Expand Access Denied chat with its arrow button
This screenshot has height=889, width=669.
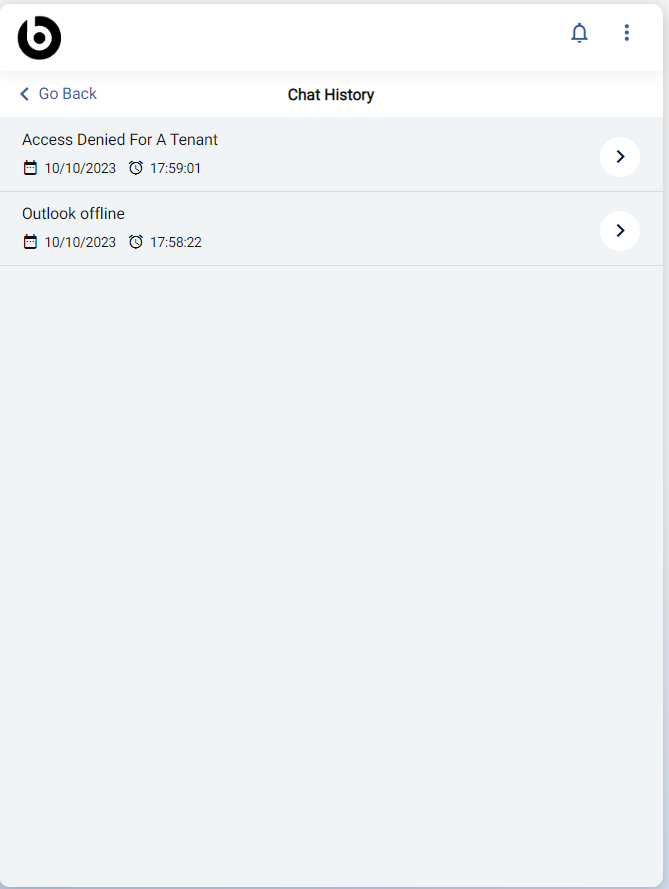[620, 156]
